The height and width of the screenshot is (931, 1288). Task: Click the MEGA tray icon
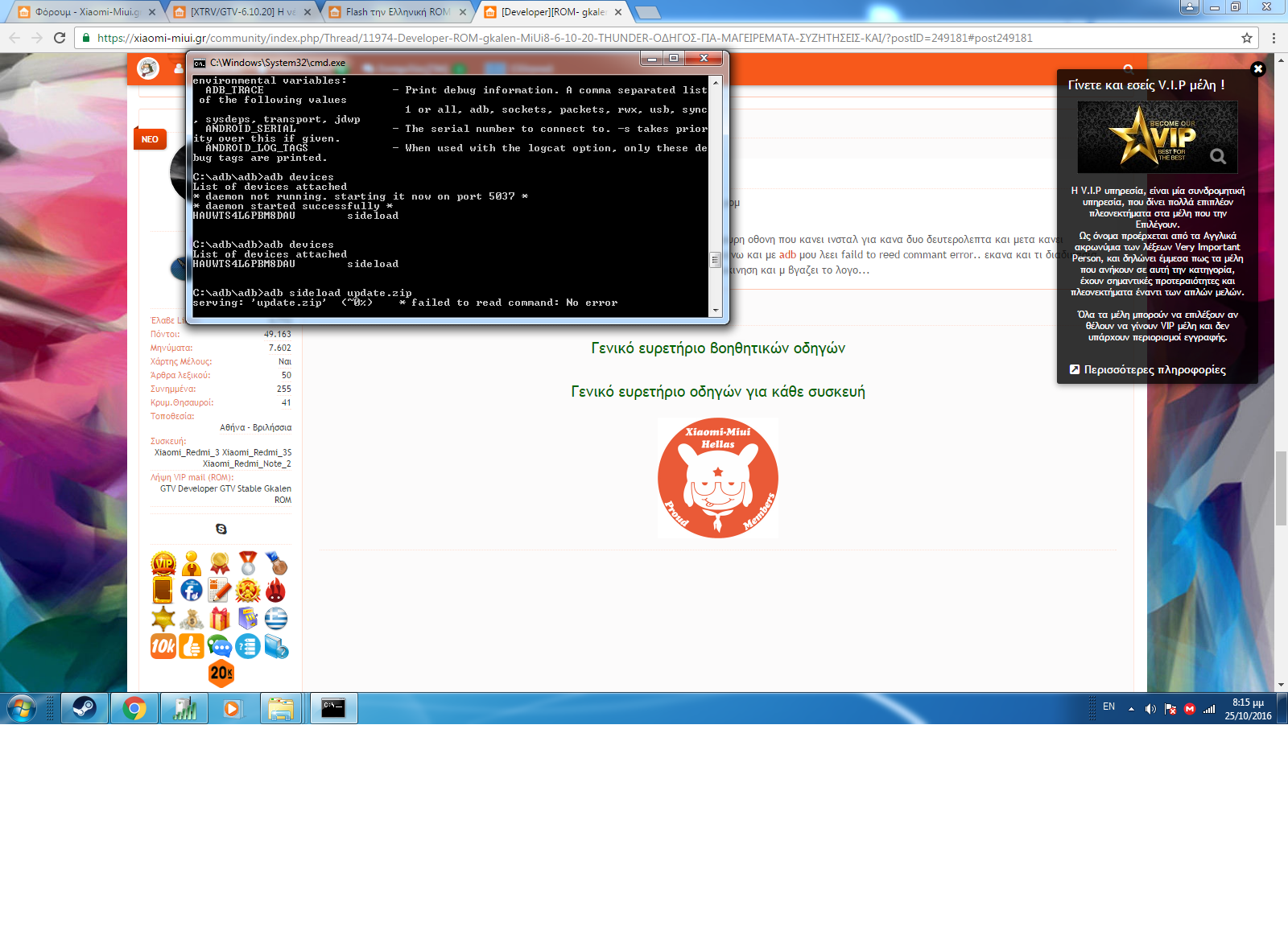pyautogui.click(x=1190, y=709)
